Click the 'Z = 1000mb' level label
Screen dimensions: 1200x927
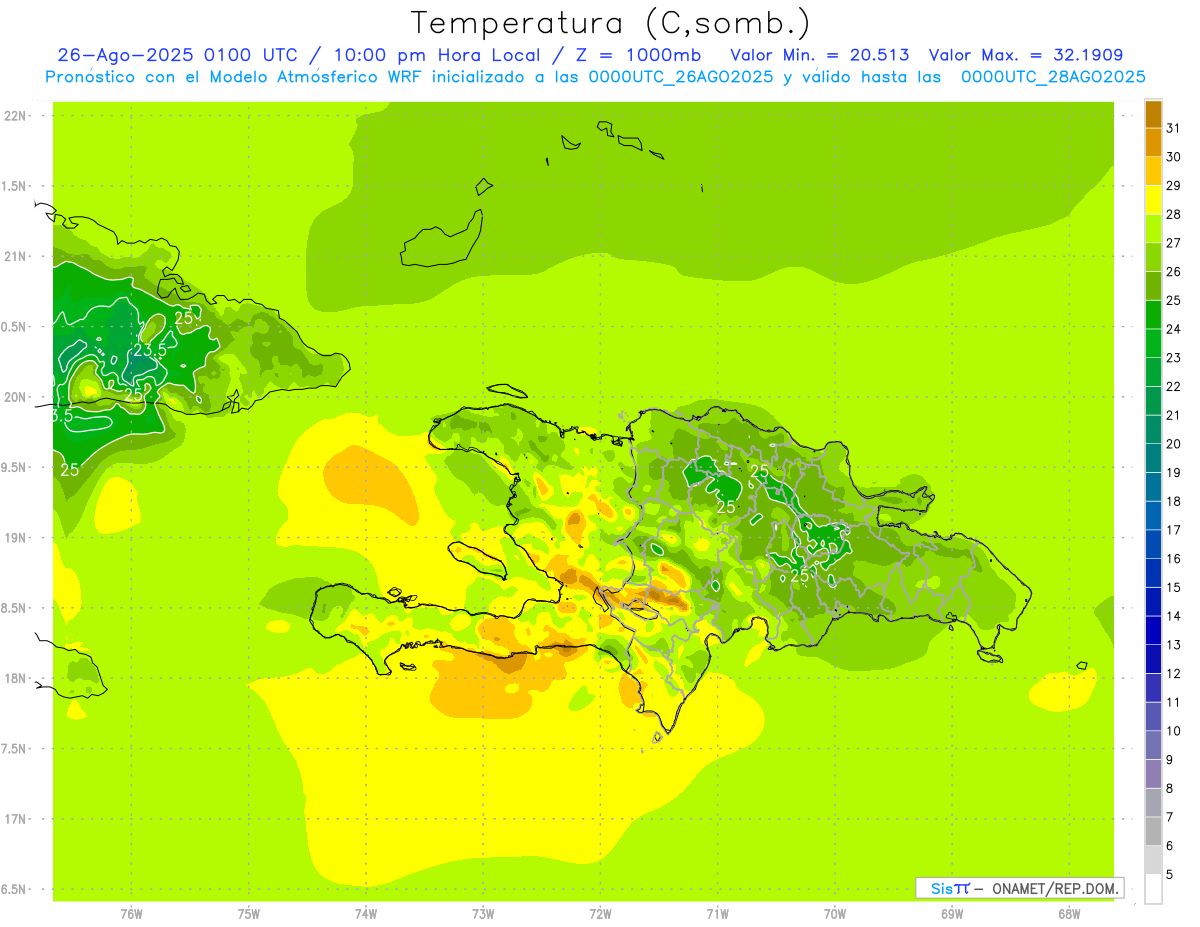(x=640, y=55)
